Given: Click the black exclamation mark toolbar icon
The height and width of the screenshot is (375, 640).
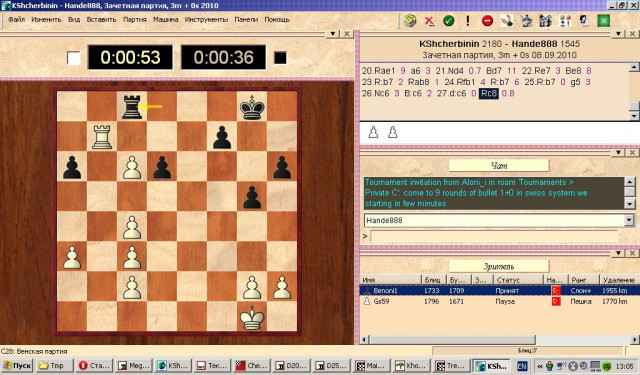Looking at the screenshot, I should [468, 20].
